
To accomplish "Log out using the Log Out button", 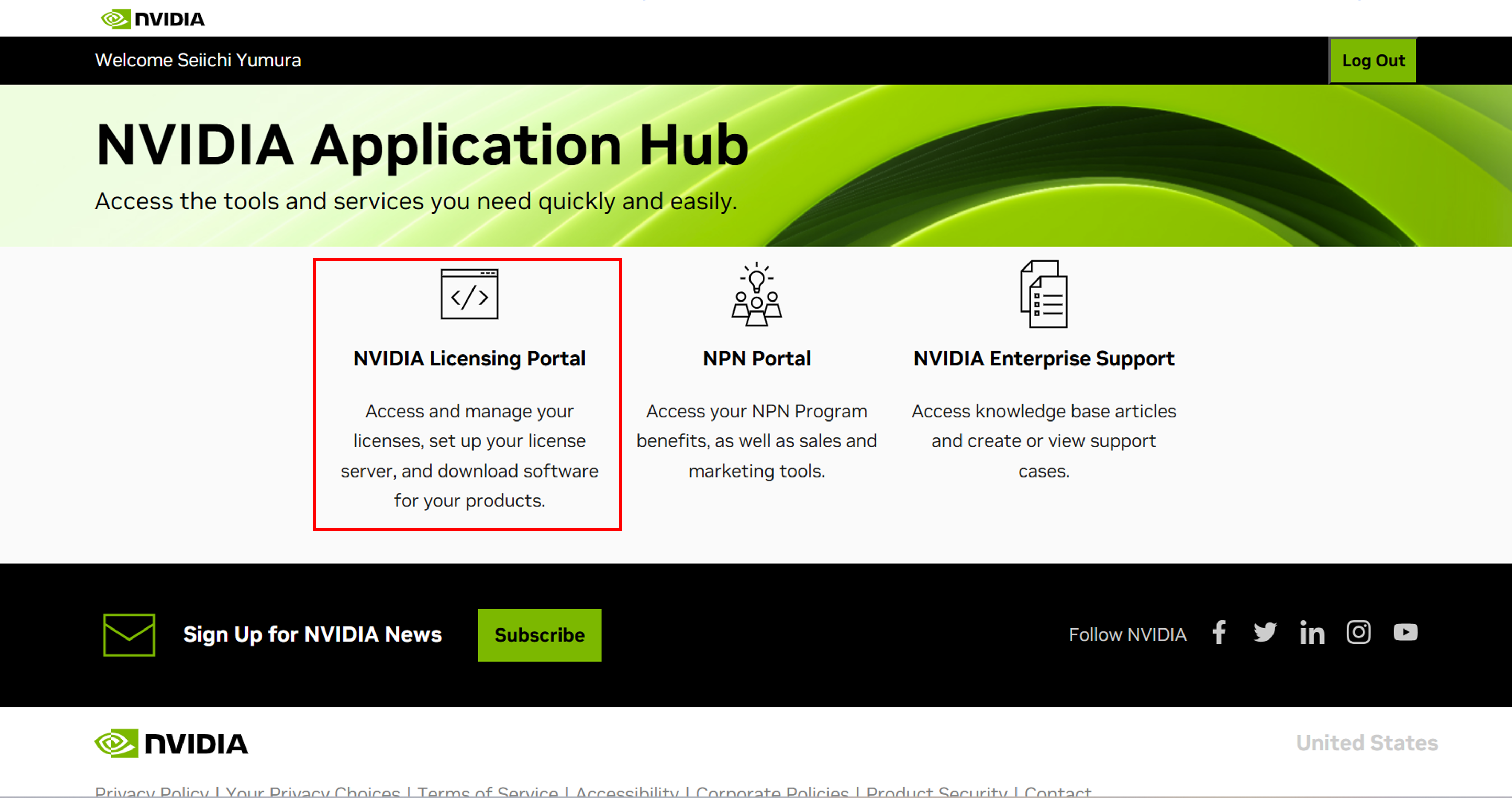I will [1373, 61].
